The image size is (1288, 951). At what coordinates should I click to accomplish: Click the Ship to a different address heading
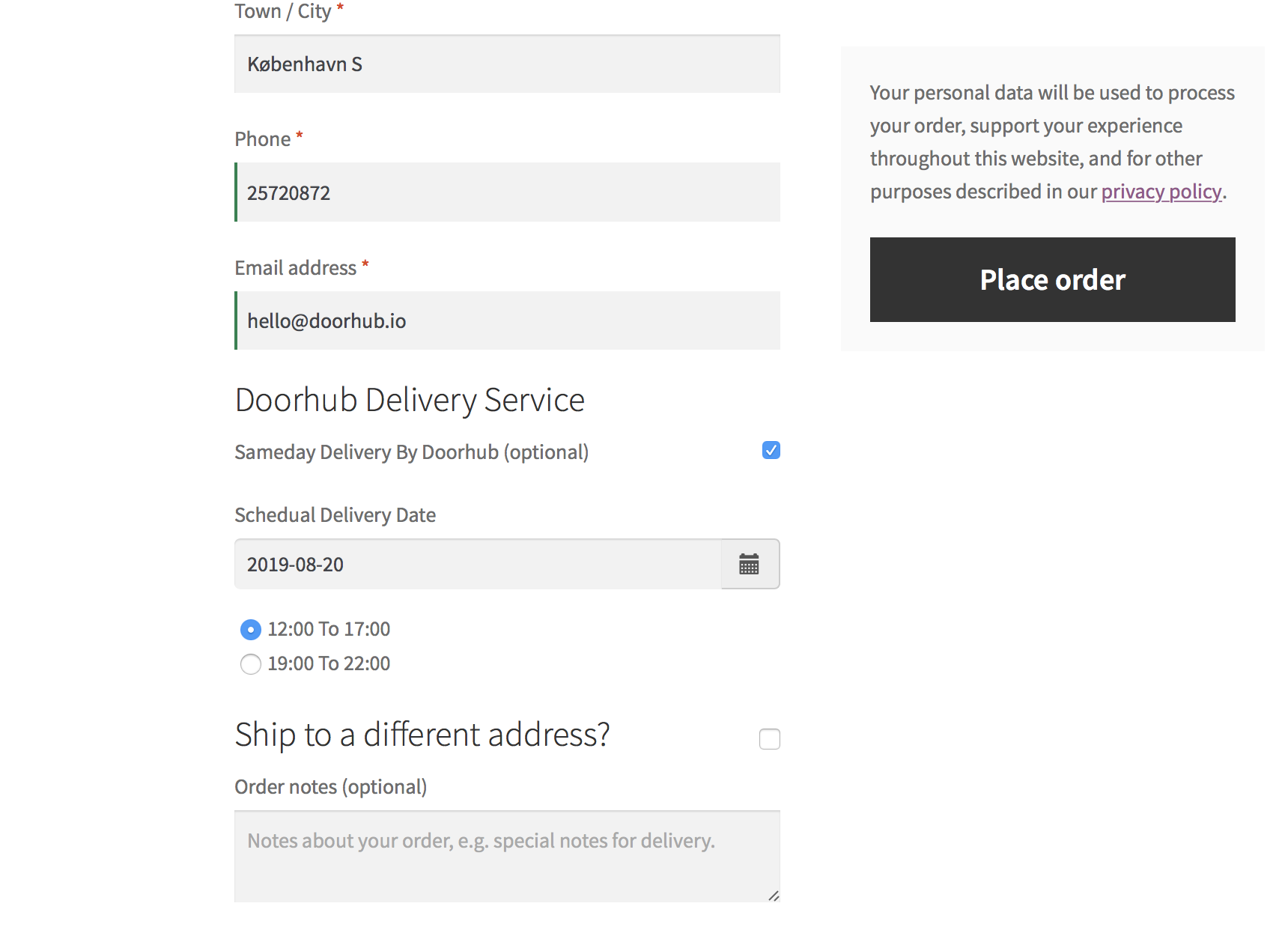pyautogui.click(x=422, y=735)
